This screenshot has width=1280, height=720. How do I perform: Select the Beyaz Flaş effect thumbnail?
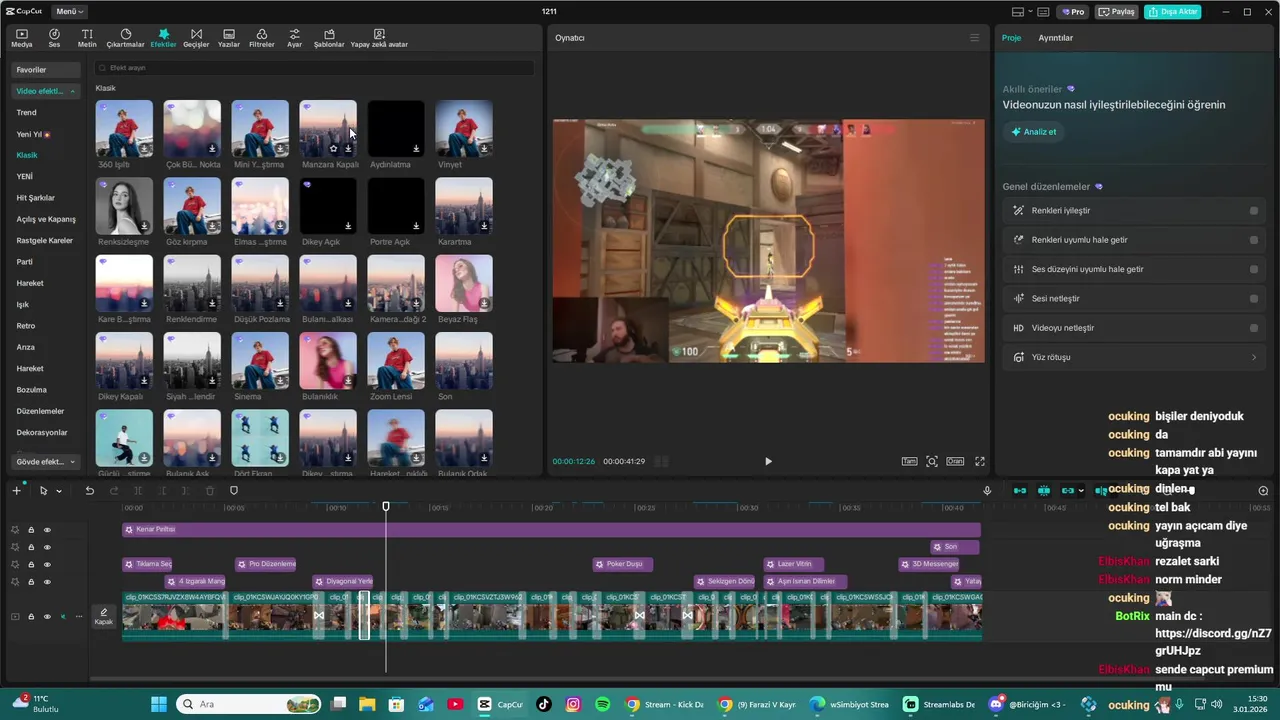(x=464, y=283)
